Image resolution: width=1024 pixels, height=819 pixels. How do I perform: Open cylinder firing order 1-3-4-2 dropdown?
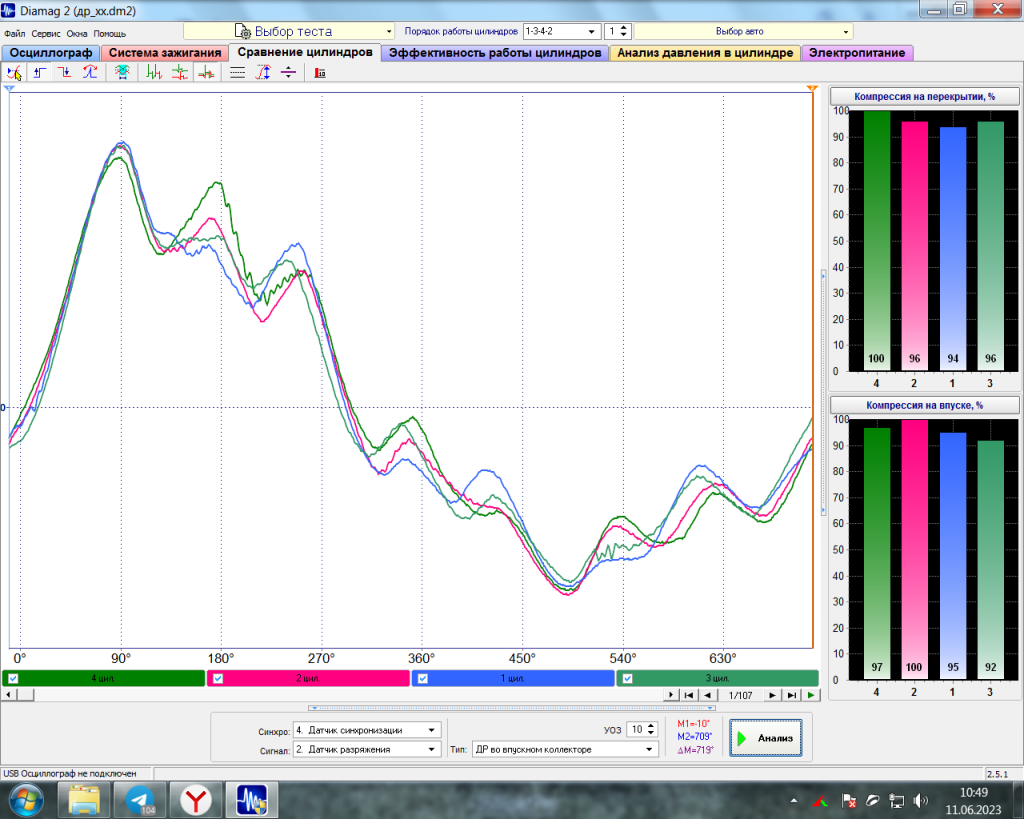pos(562,31)
